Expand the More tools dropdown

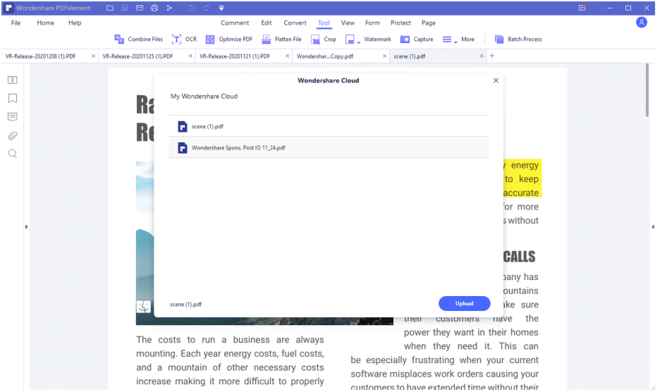point(458,39)
